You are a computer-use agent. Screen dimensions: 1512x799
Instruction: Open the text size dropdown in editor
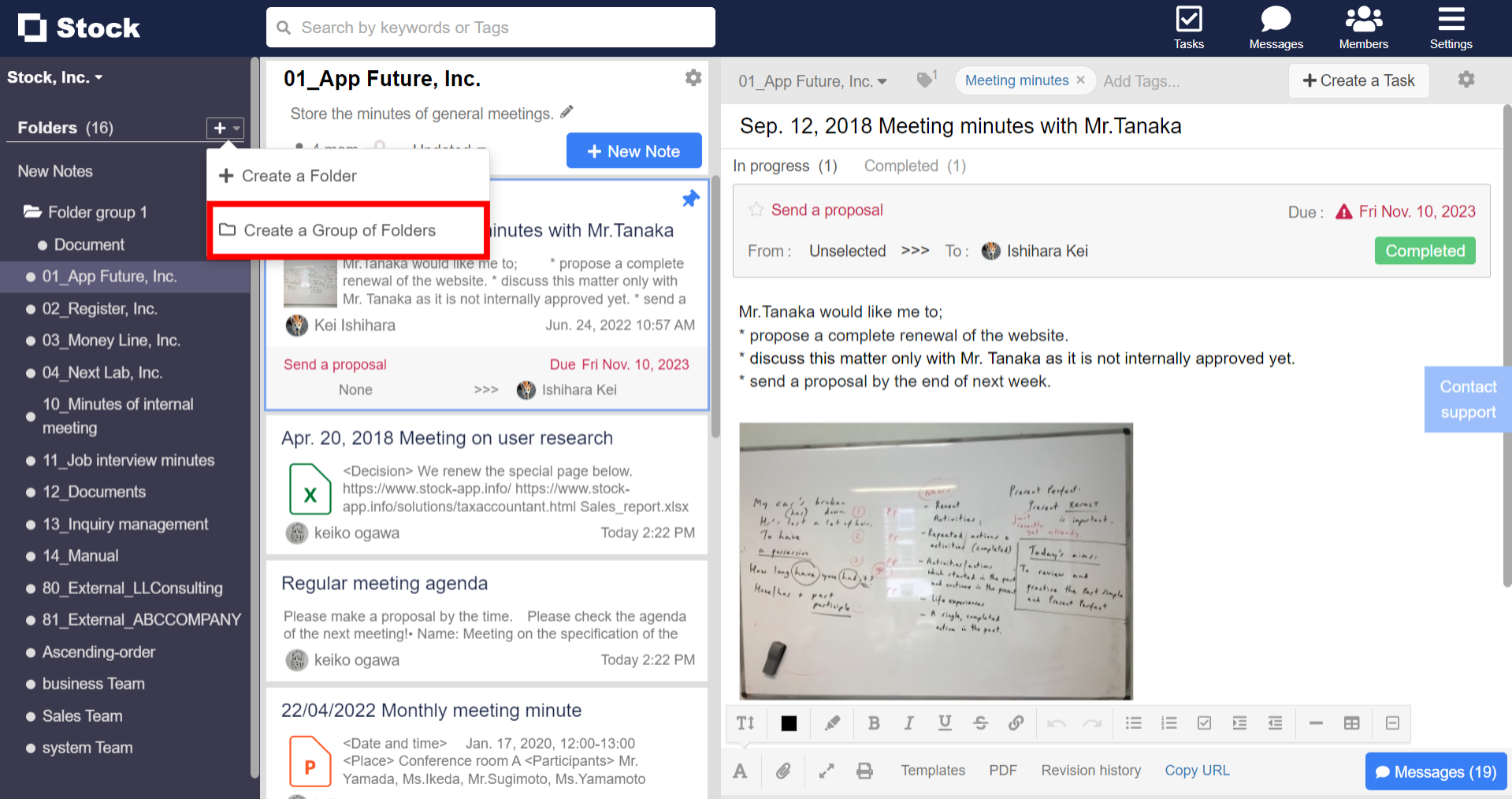pos(745,723)
